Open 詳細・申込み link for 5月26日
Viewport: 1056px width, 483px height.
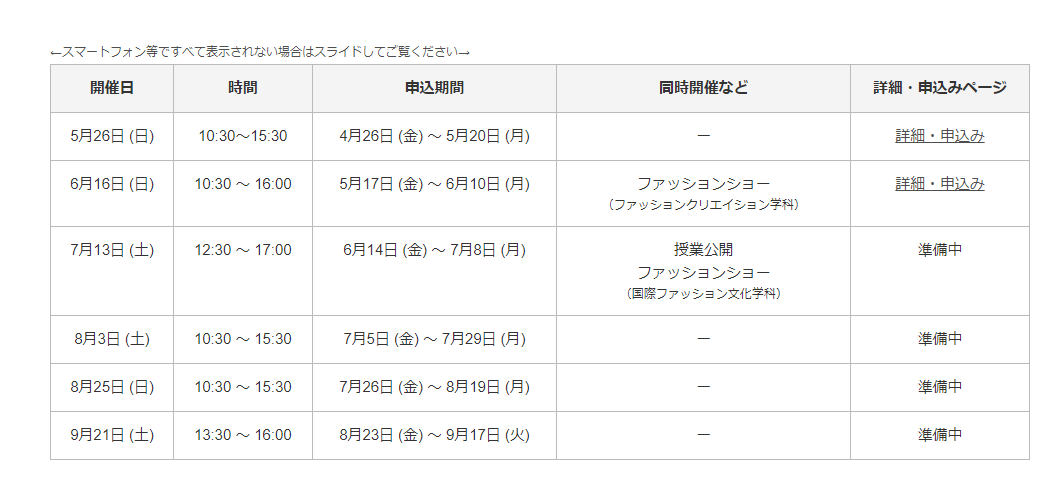939,136
